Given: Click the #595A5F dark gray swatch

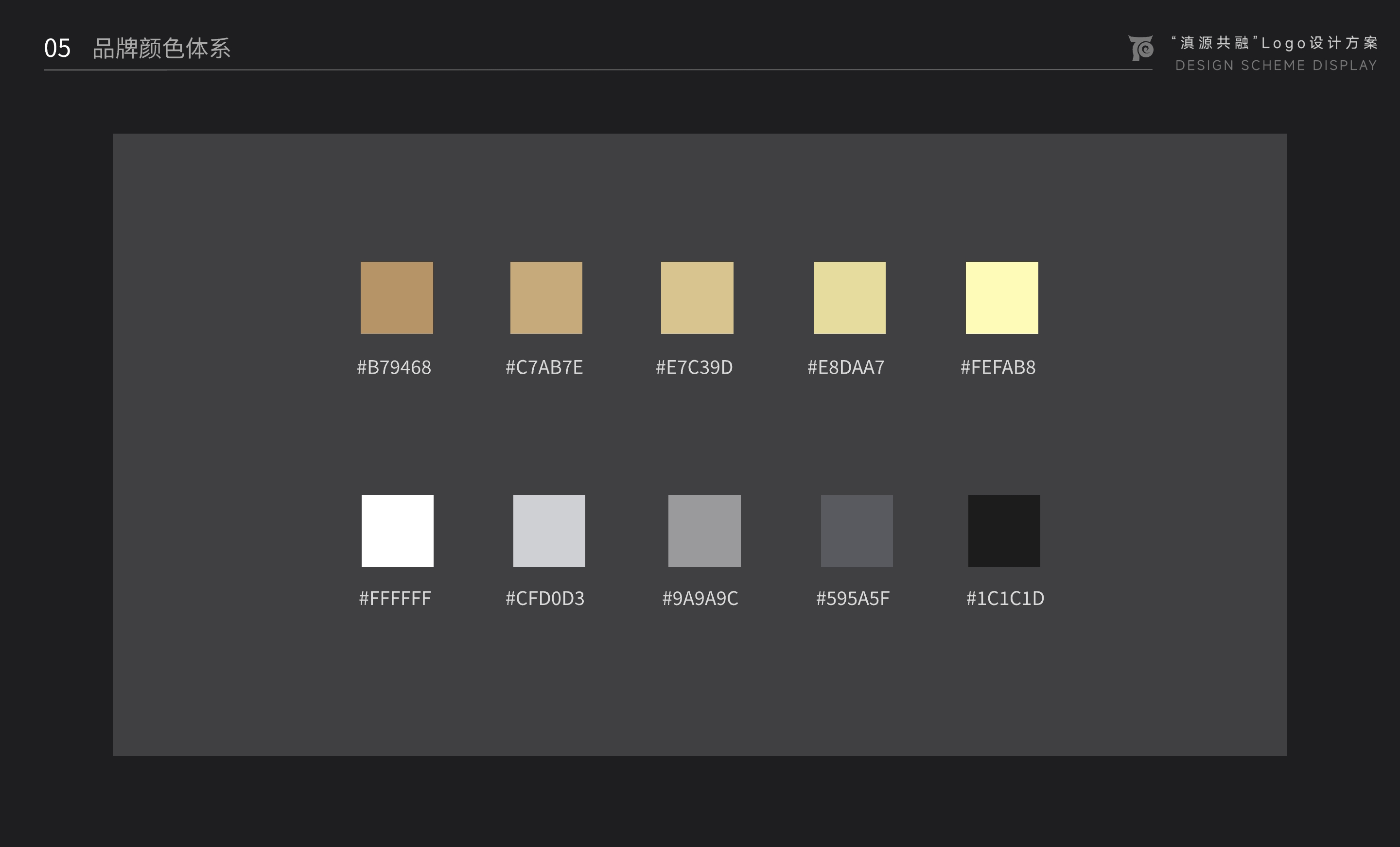Looking at the screenshot, I should coord(856,531).
